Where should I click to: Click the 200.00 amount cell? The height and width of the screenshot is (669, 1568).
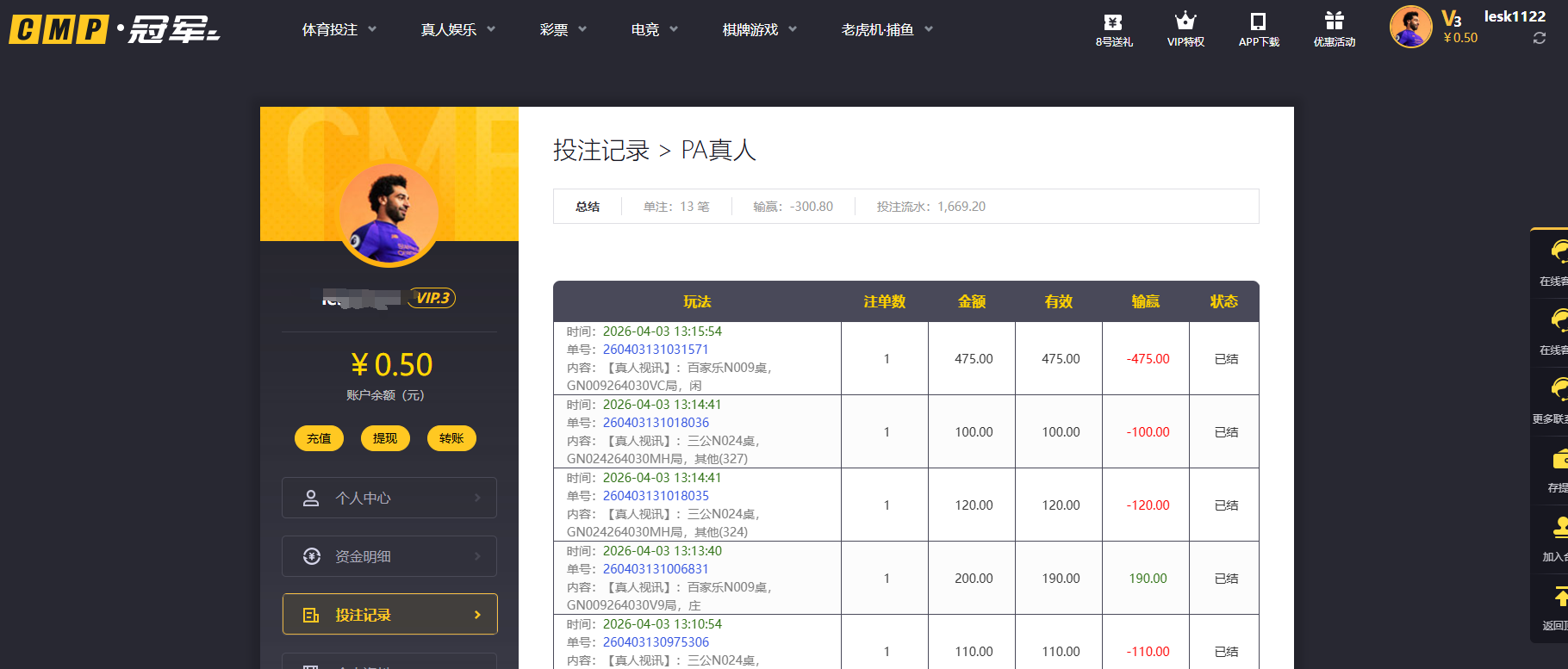974,579
